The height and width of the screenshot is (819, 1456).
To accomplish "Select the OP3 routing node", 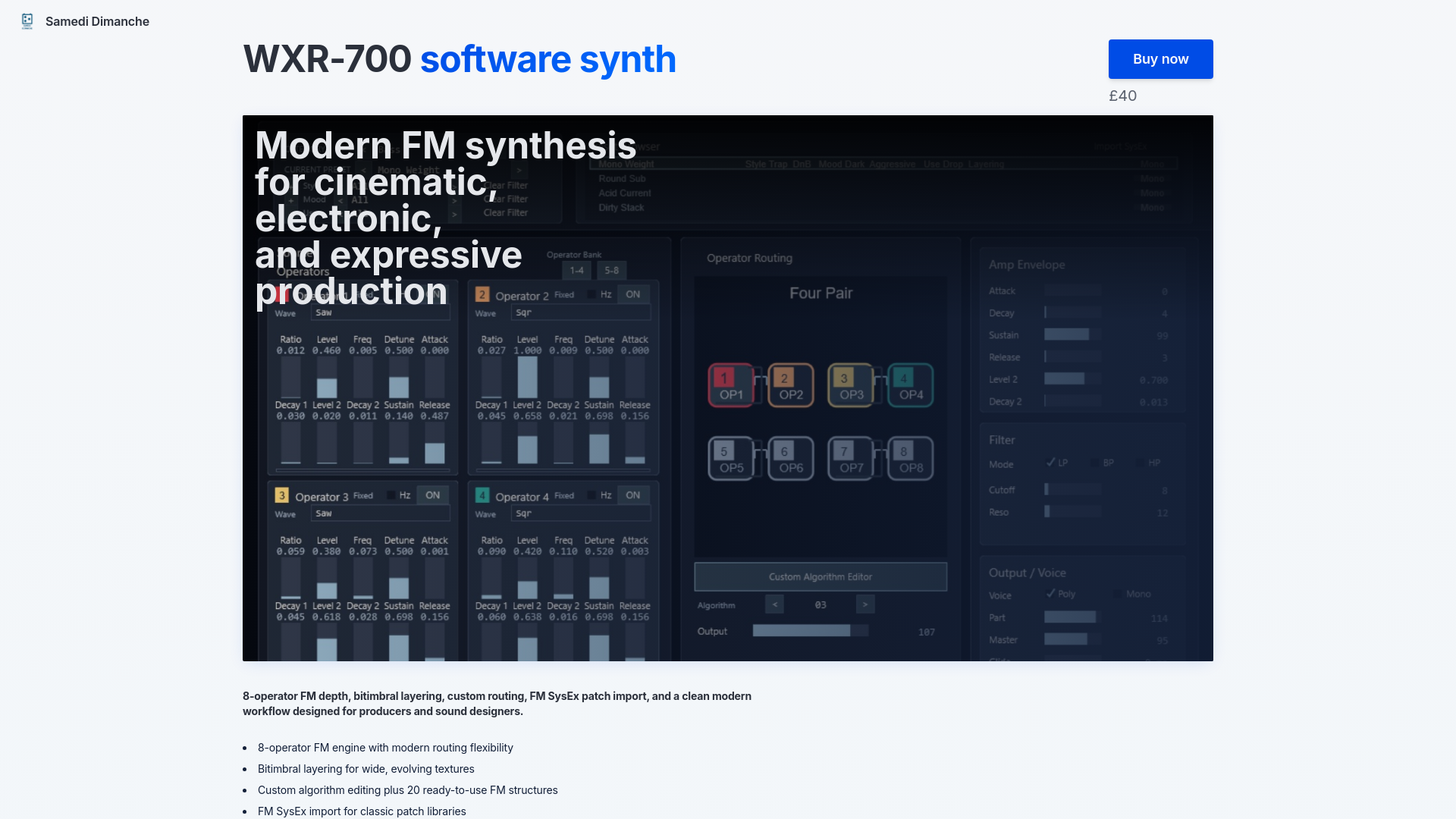I will pos(850,385).
